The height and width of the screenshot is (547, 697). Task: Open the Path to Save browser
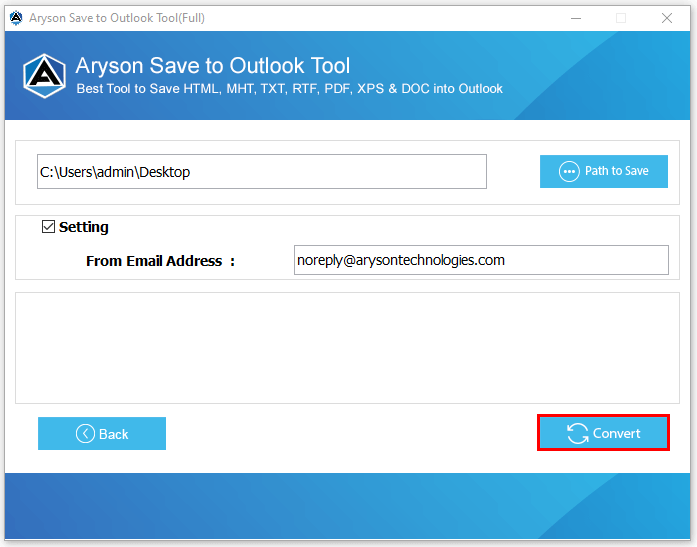(x=604, y=171)
